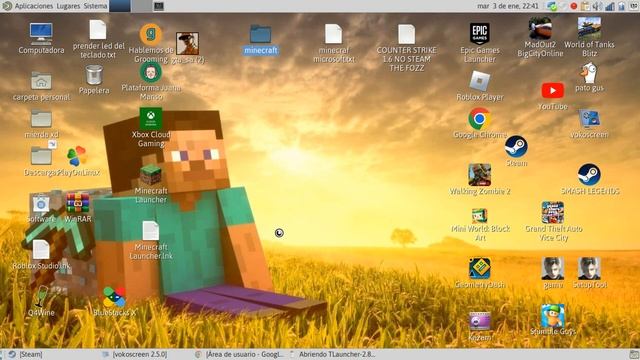The image size is (640, 360).
Task: Open Xbox Cloud Gaming shortcut
Action: point(151,118)
